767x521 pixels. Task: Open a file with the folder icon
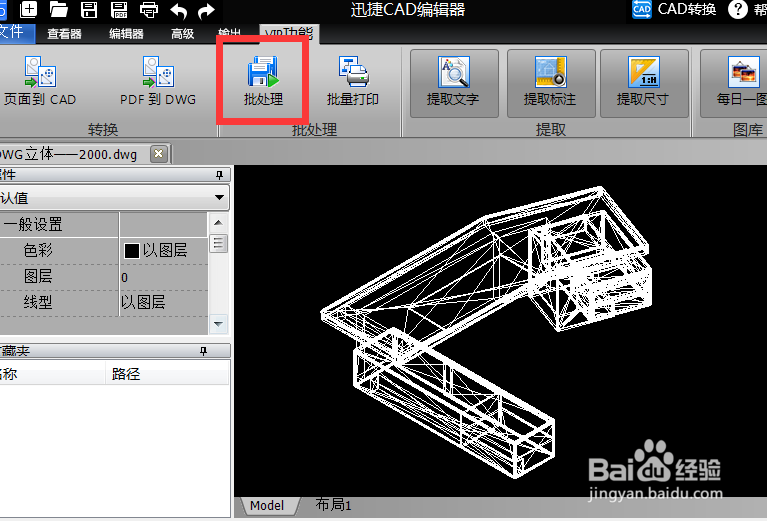(x=59, y=9)
